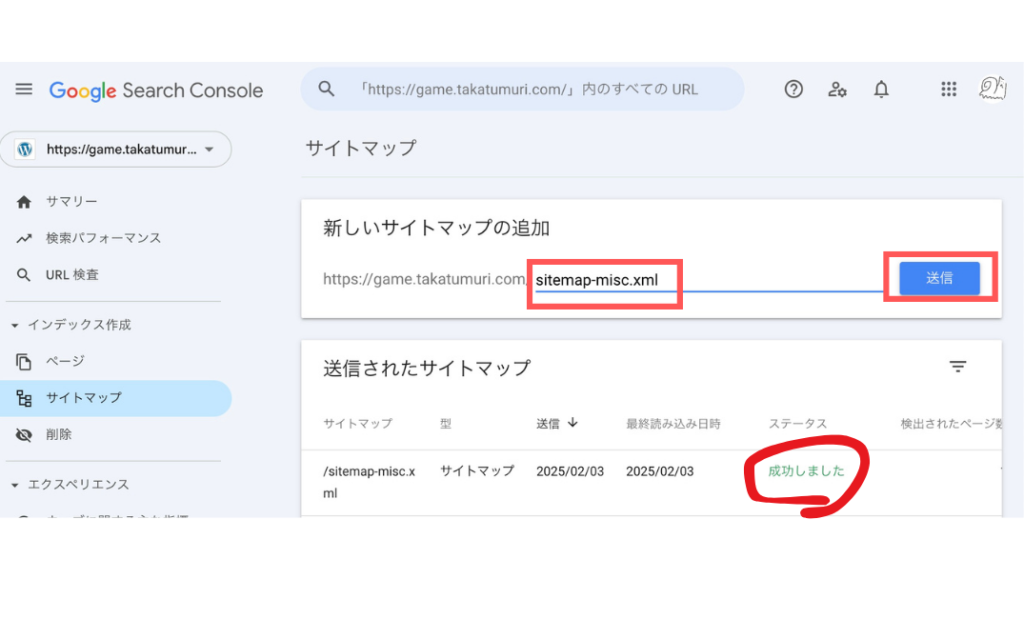This screenshot has width=1024, height=619.
Task: Open 検索パフォーマンス report
Action: [102, 238]
